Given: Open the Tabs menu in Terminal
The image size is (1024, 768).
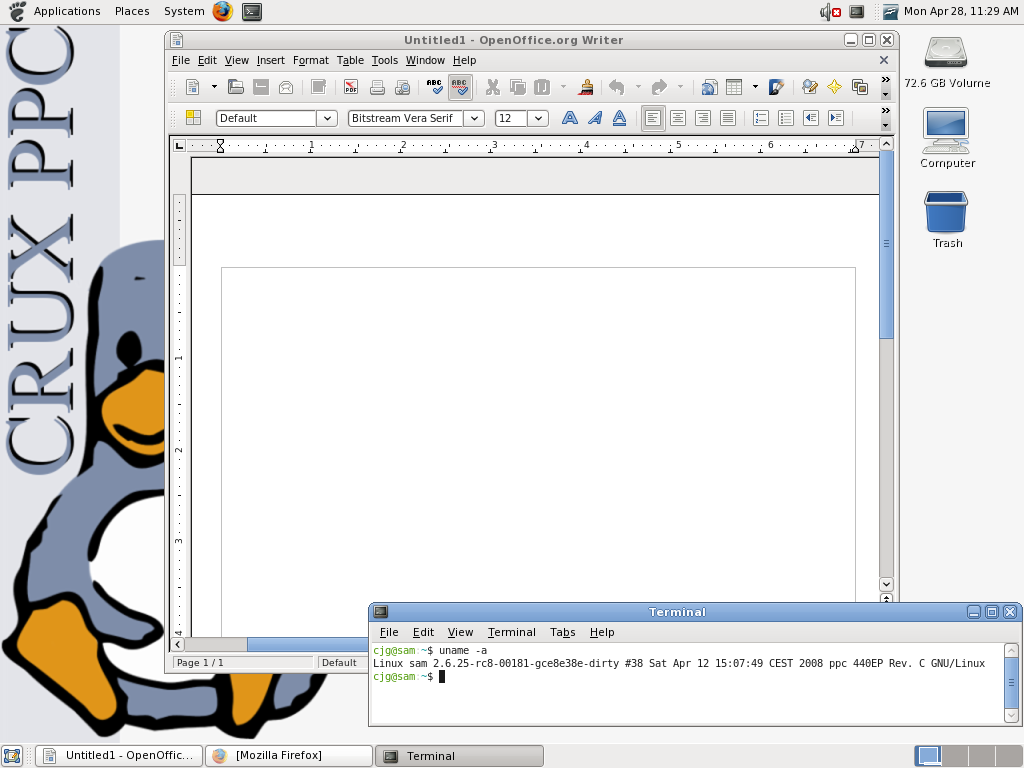Looking at the screenshot, I should (562, 632).
